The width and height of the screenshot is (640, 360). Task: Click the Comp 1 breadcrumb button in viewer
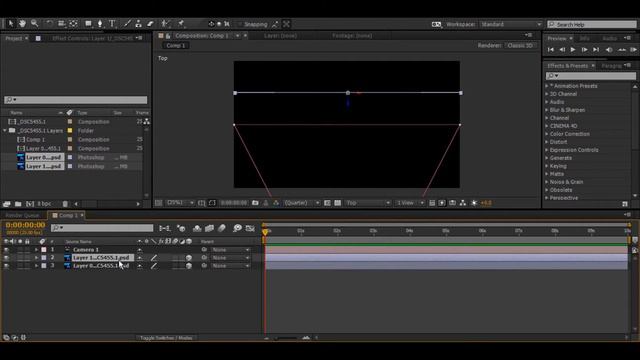click(176, 45)
